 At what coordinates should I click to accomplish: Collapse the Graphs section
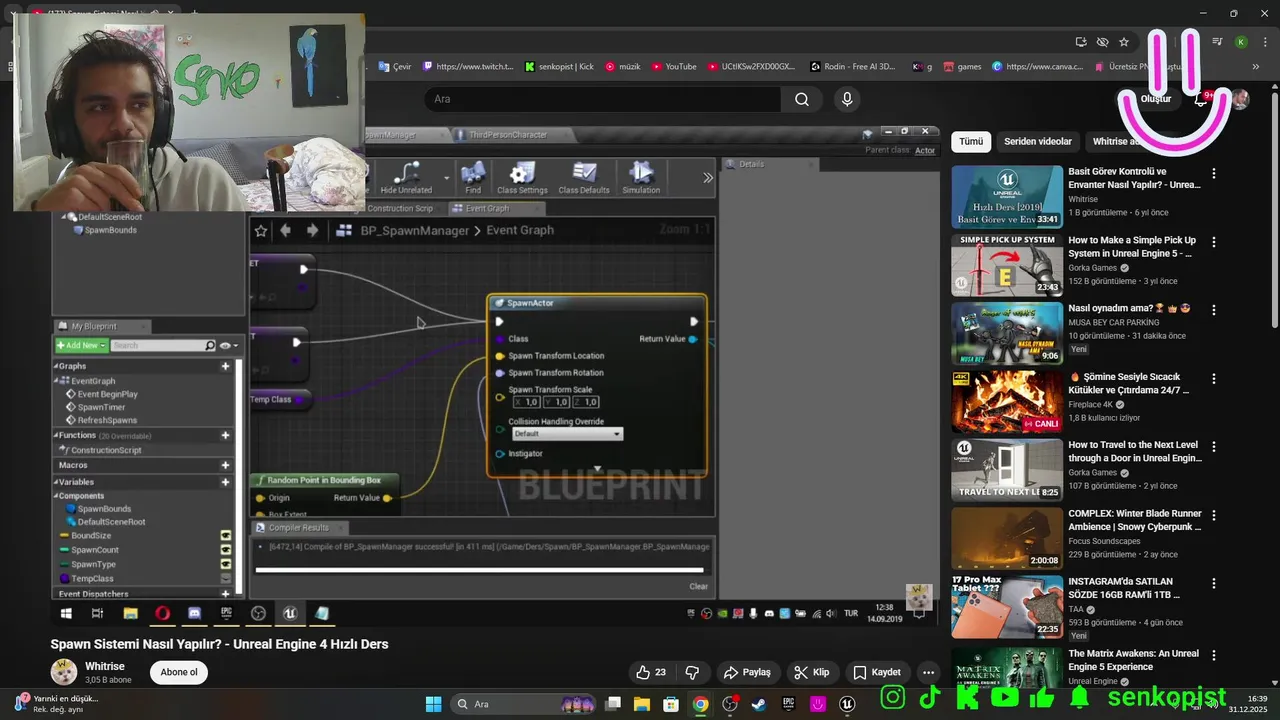point(57,366)
